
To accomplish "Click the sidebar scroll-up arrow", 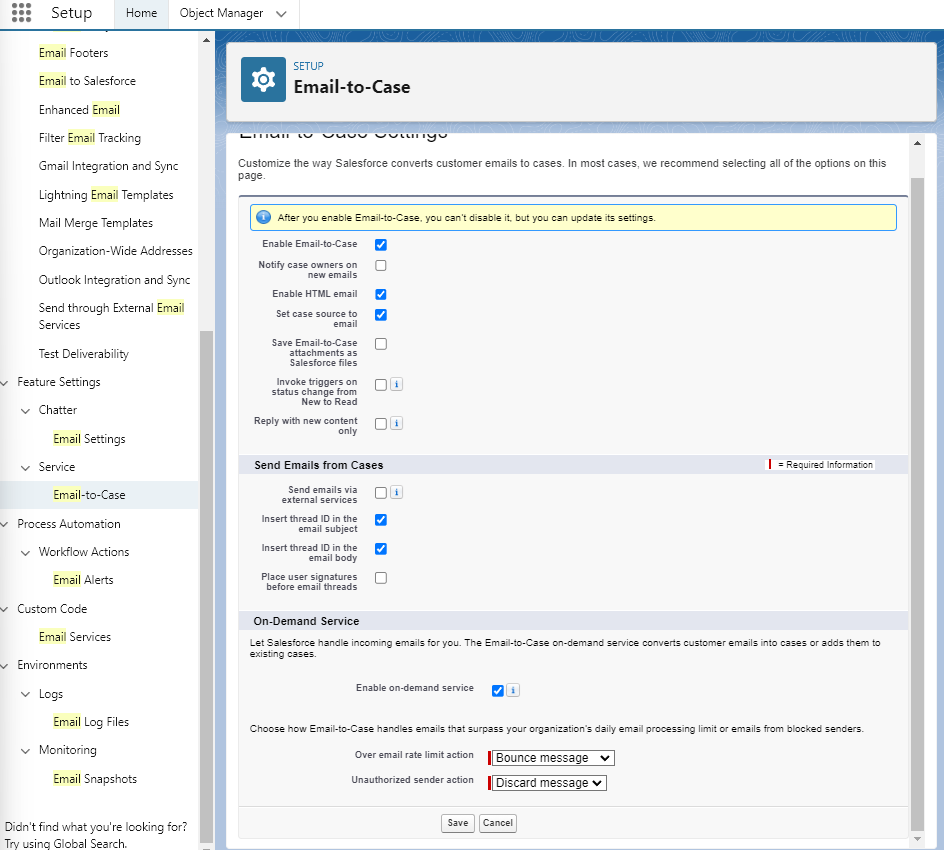I will tap(206, 40).
